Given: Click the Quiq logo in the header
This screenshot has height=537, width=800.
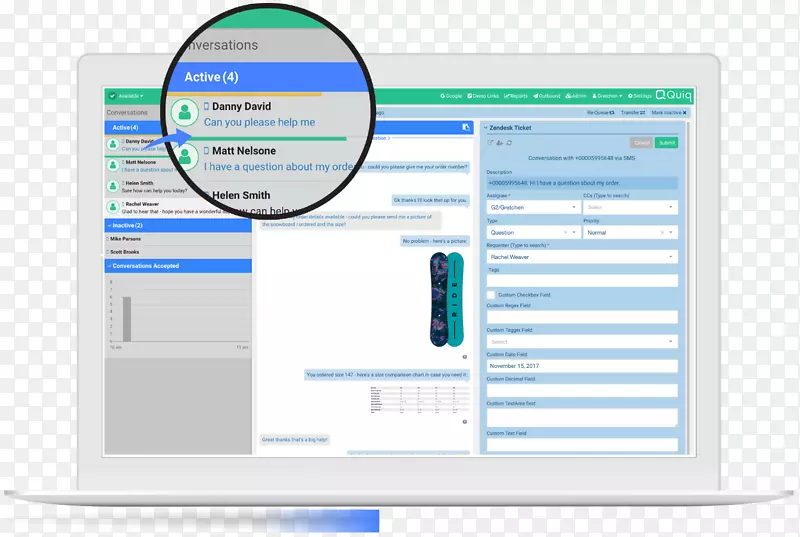Looking at the screenshot, I should [x=674, y=96].
